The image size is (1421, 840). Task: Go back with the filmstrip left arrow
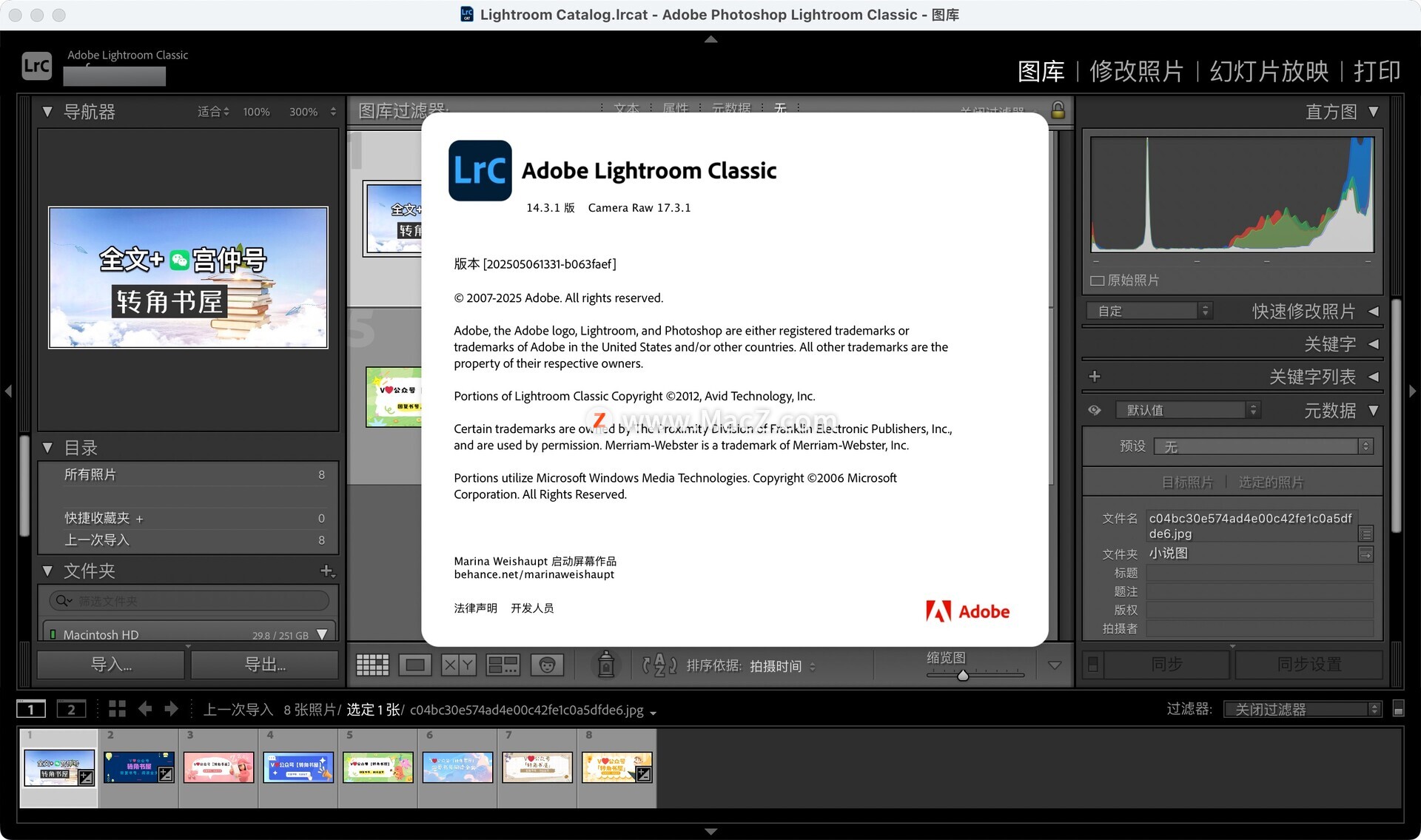point(145,709)
